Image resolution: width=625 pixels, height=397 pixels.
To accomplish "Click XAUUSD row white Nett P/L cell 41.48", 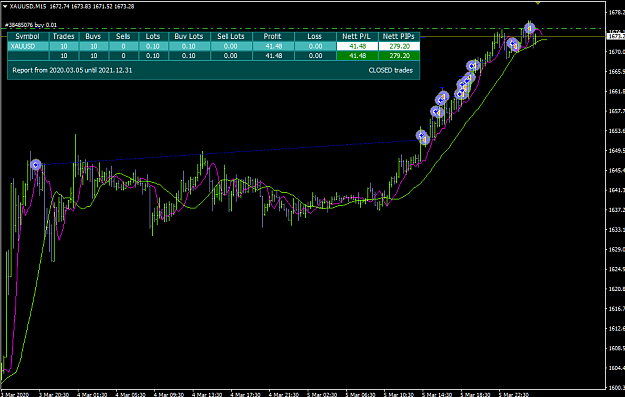I will (357, 46).
